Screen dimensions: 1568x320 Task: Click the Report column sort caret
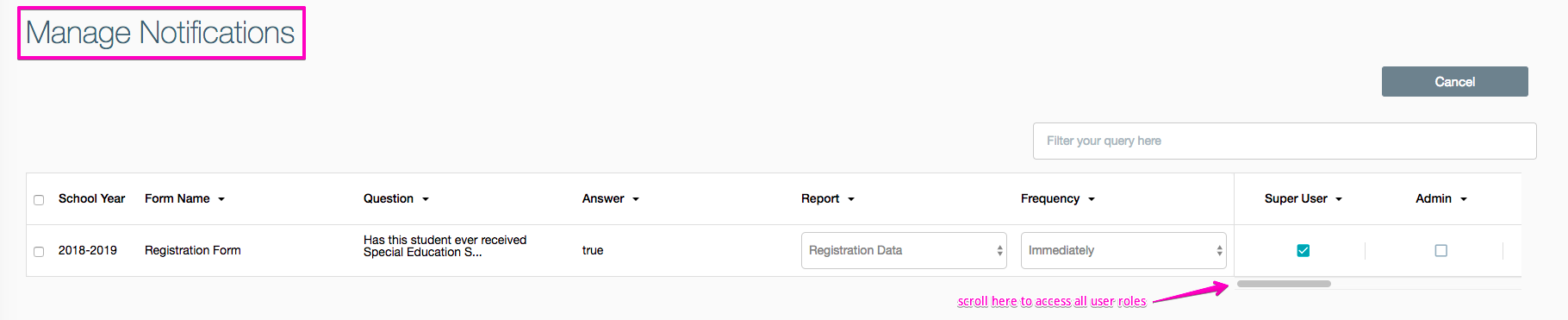click(851, 199)
